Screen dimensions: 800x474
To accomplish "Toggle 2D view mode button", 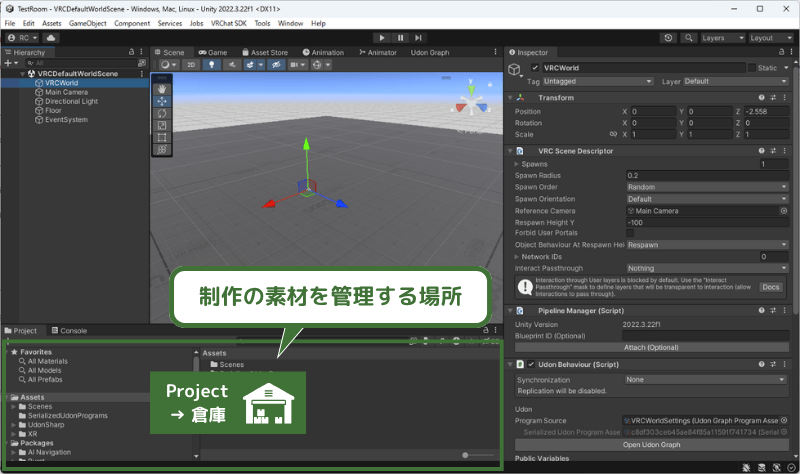I will [191, 65].
